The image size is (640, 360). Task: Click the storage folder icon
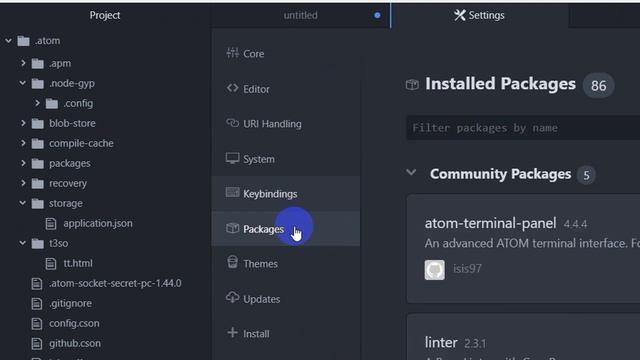tap(38, 203)
